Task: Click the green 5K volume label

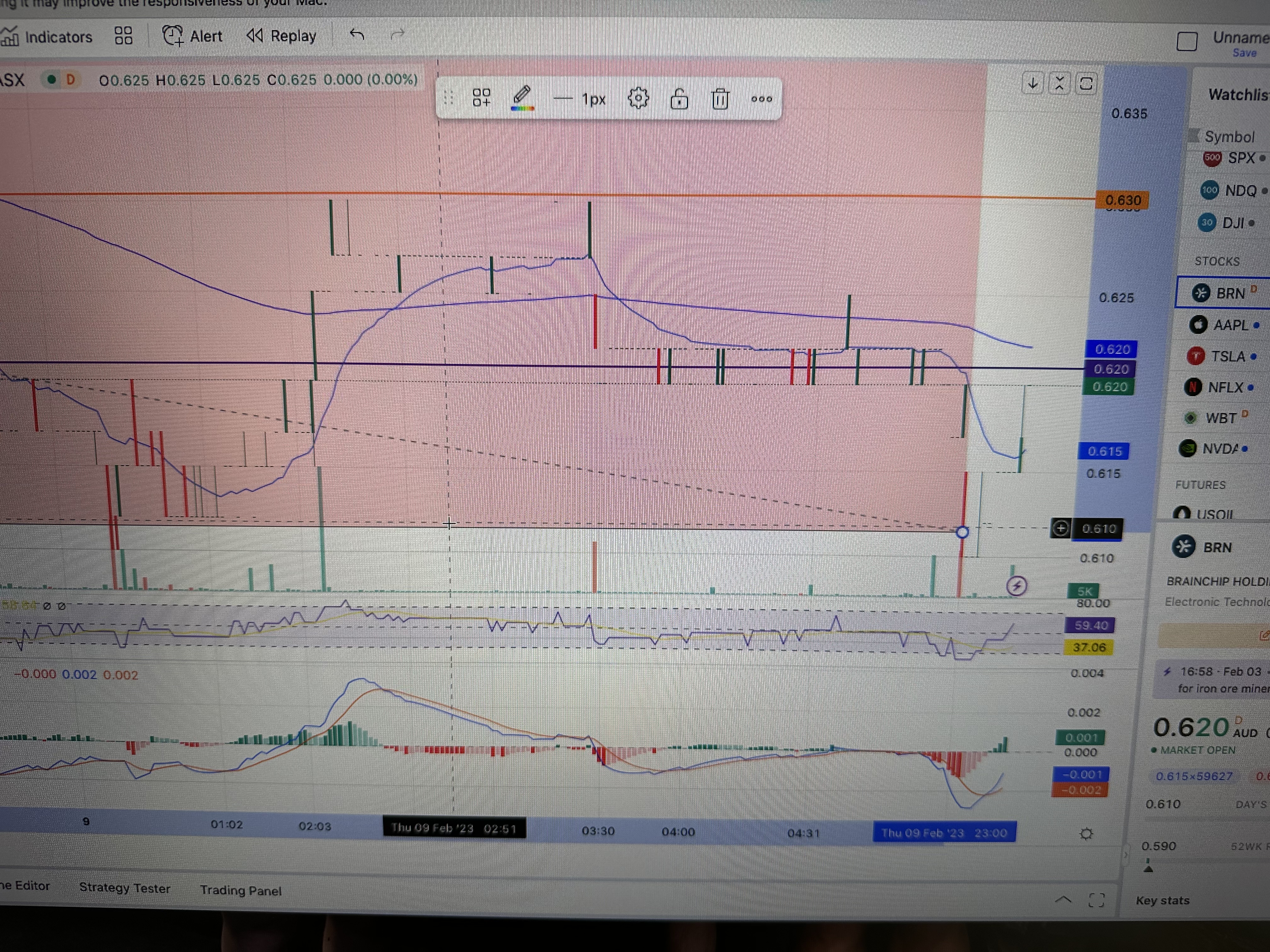Action: coord(1084,591)
